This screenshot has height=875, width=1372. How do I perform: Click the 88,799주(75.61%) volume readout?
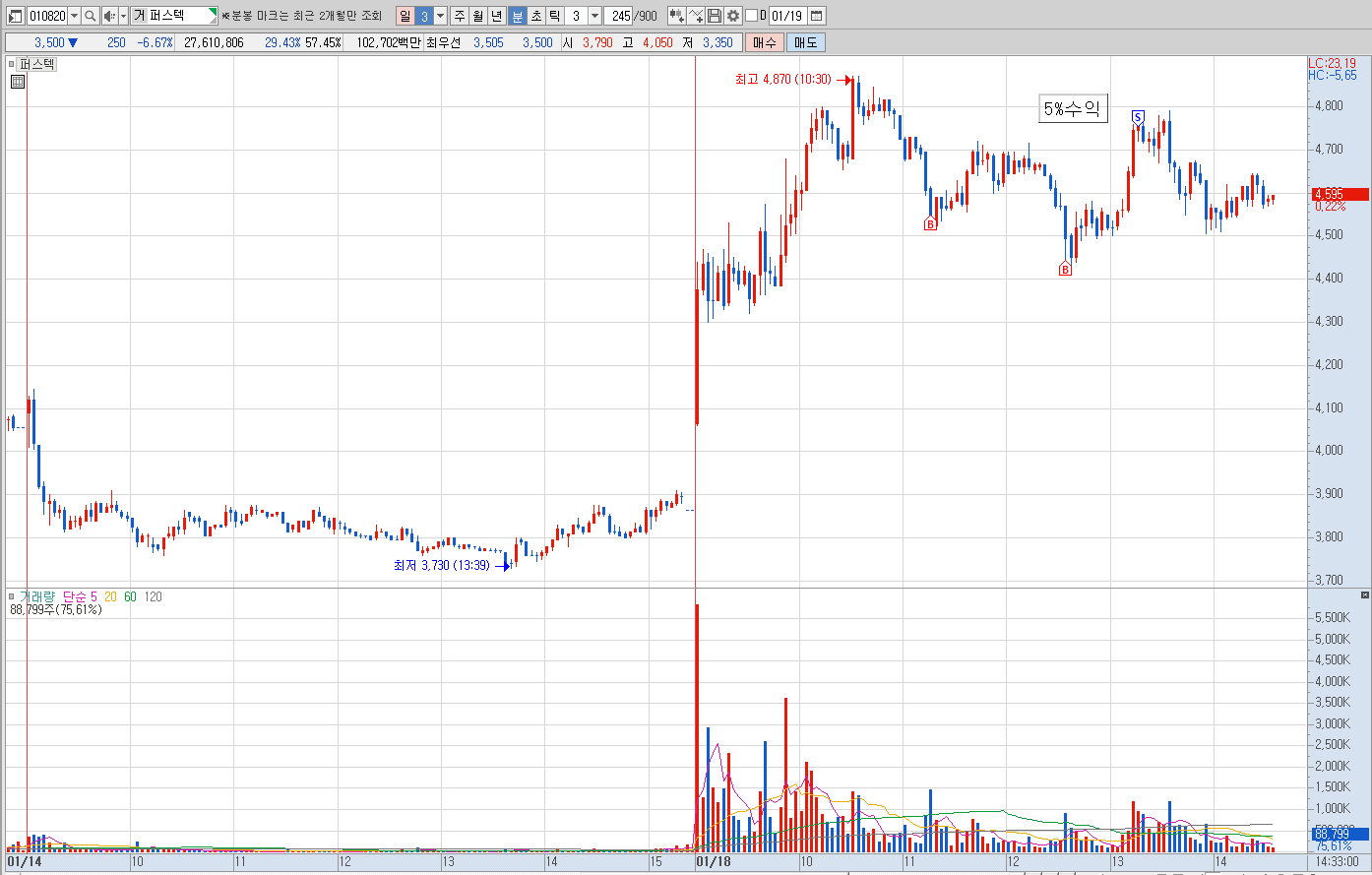pyautogui.click(x=56, y=609)
